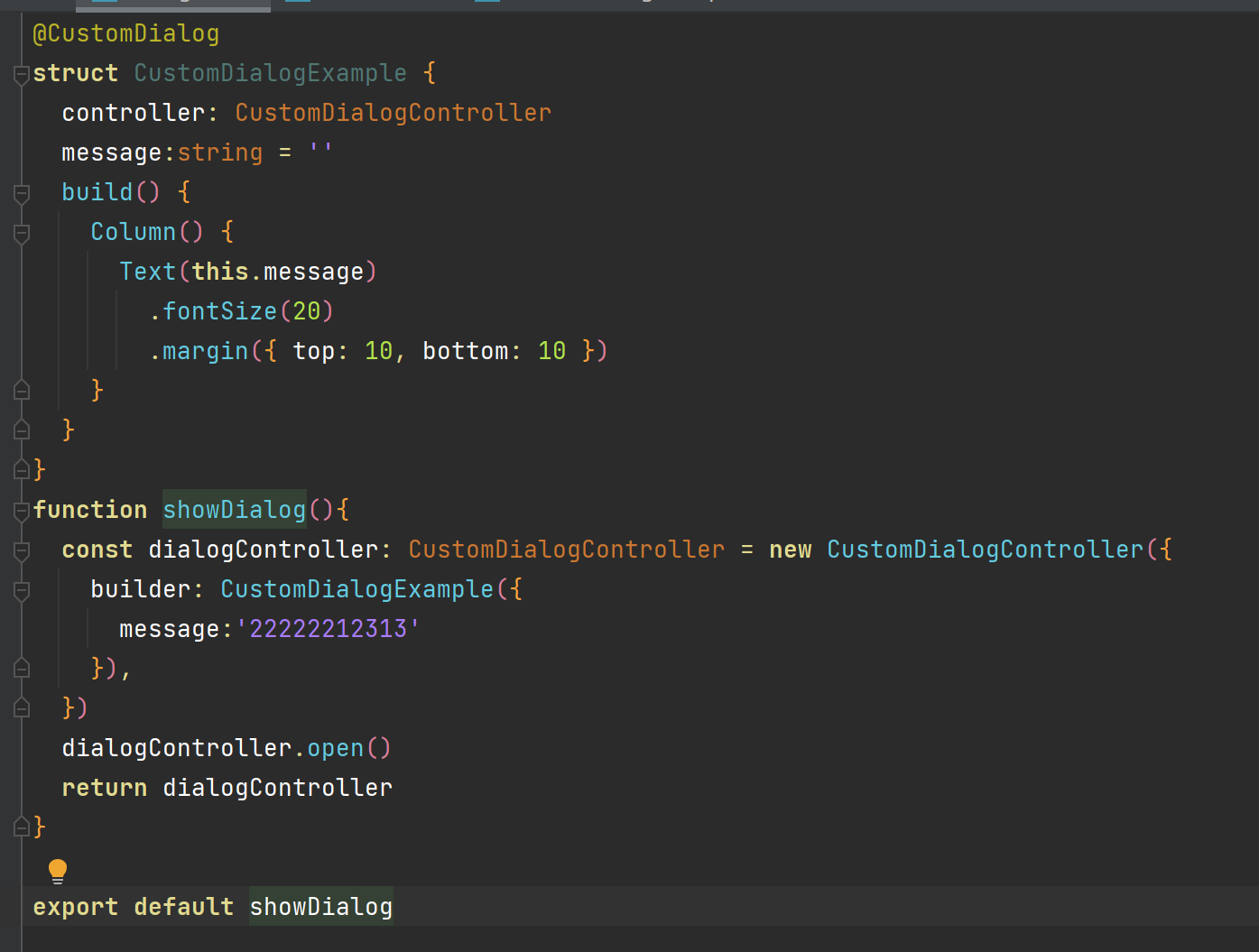Click the 'controller' property name
Screen dimensions: 1259x952
(x=134, y=113)
